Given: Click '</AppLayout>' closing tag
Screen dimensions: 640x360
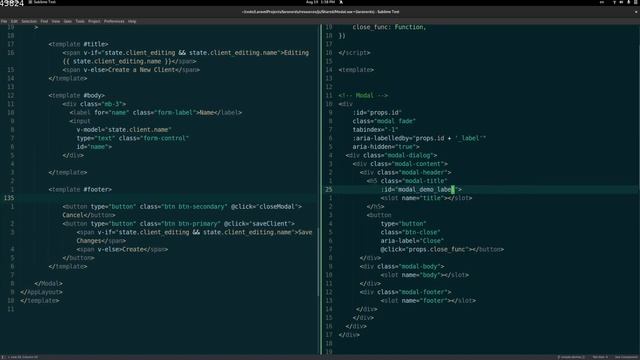Looking at the screenshot, I should [x=42, y=292].
